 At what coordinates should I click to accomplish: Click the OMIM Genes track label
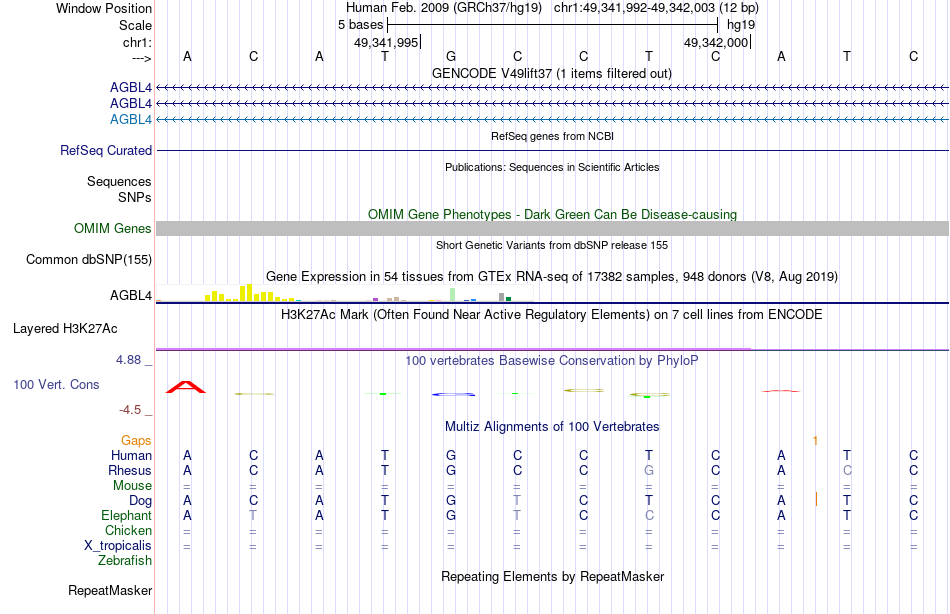113,229
